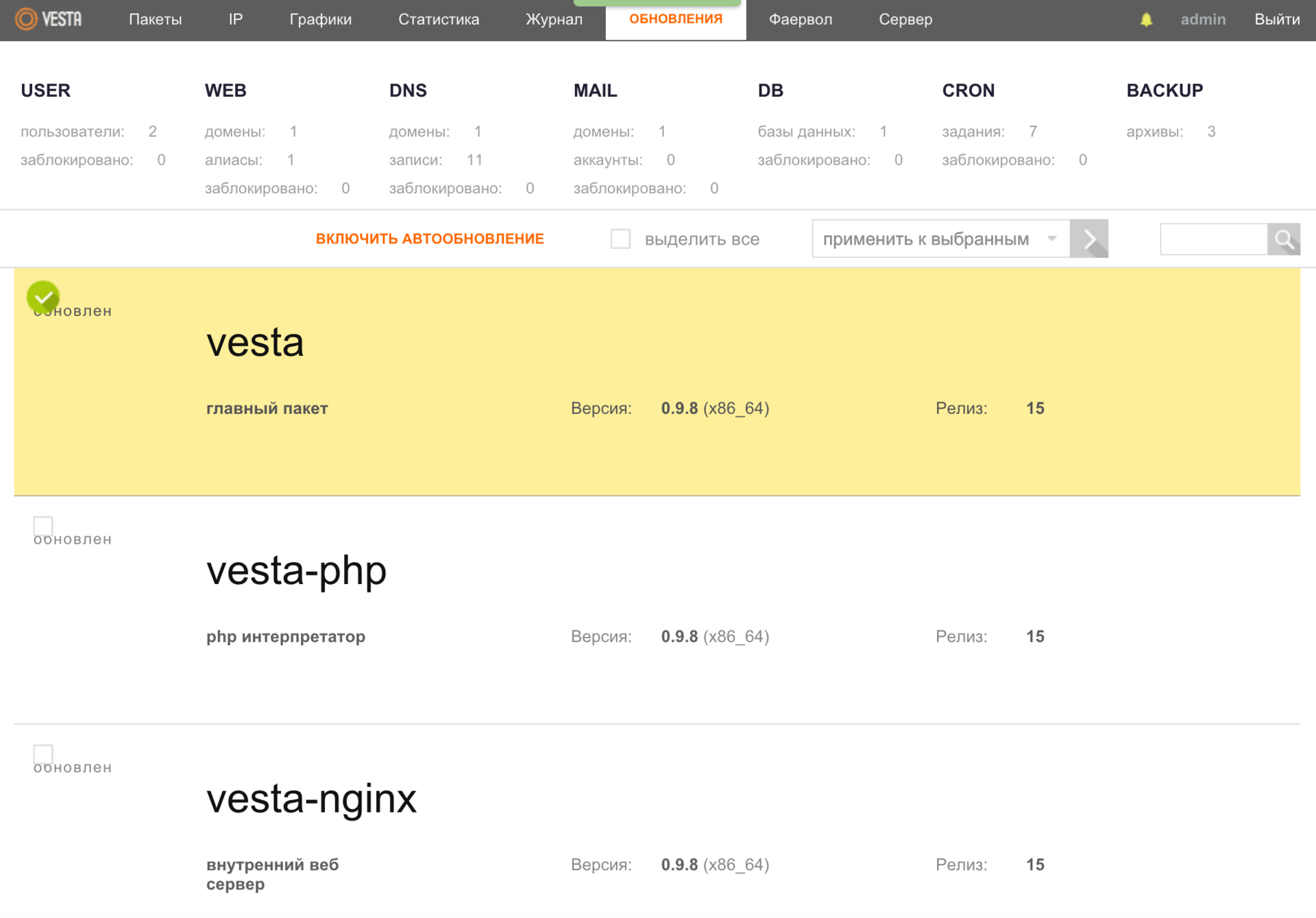Viewport: 1316px width, 918px height.
Task: Select the vesta-php package checkbox
Action: (43, 526)
